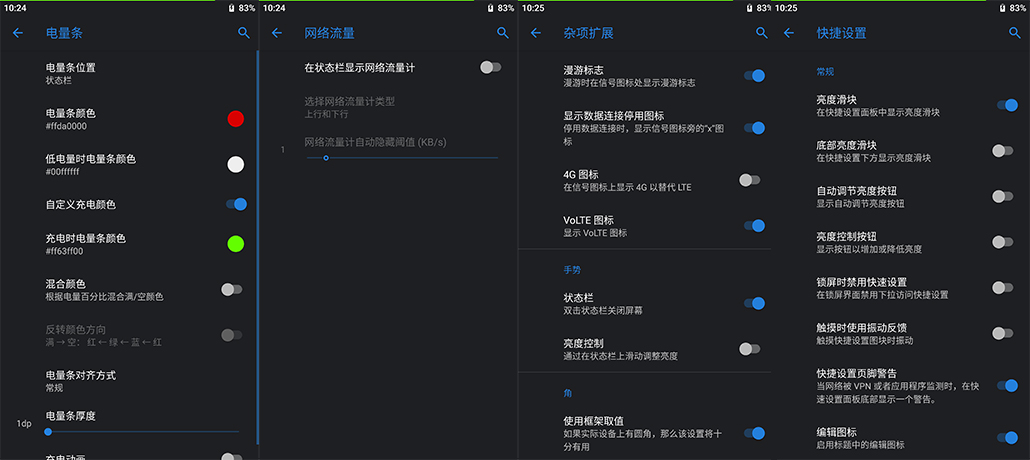Open search on the 杂项扩展 screen
The width and height of the screenshot is (1030, 460).
coord(762,33)
